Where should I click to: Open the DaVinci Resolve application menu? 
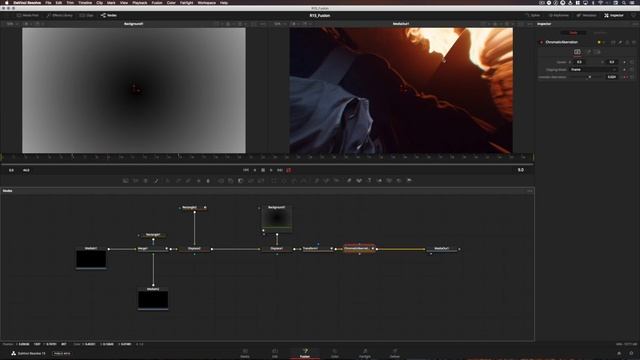coord(27,2)
